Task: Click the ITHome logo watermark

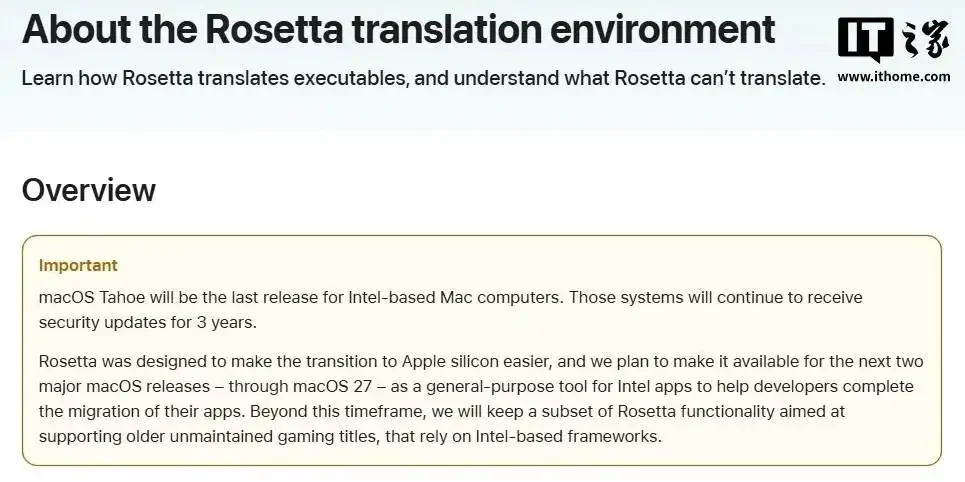Action: pos(893,42)
